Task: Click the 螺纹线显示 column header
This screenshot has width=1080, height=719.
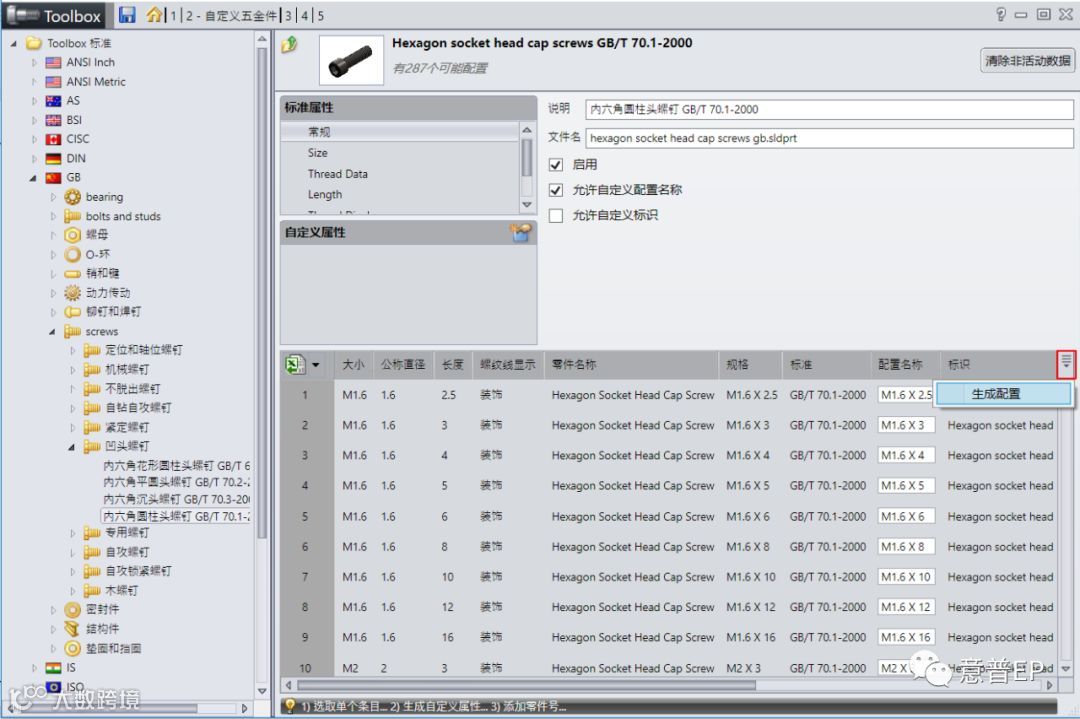Action: pos(508,364)
